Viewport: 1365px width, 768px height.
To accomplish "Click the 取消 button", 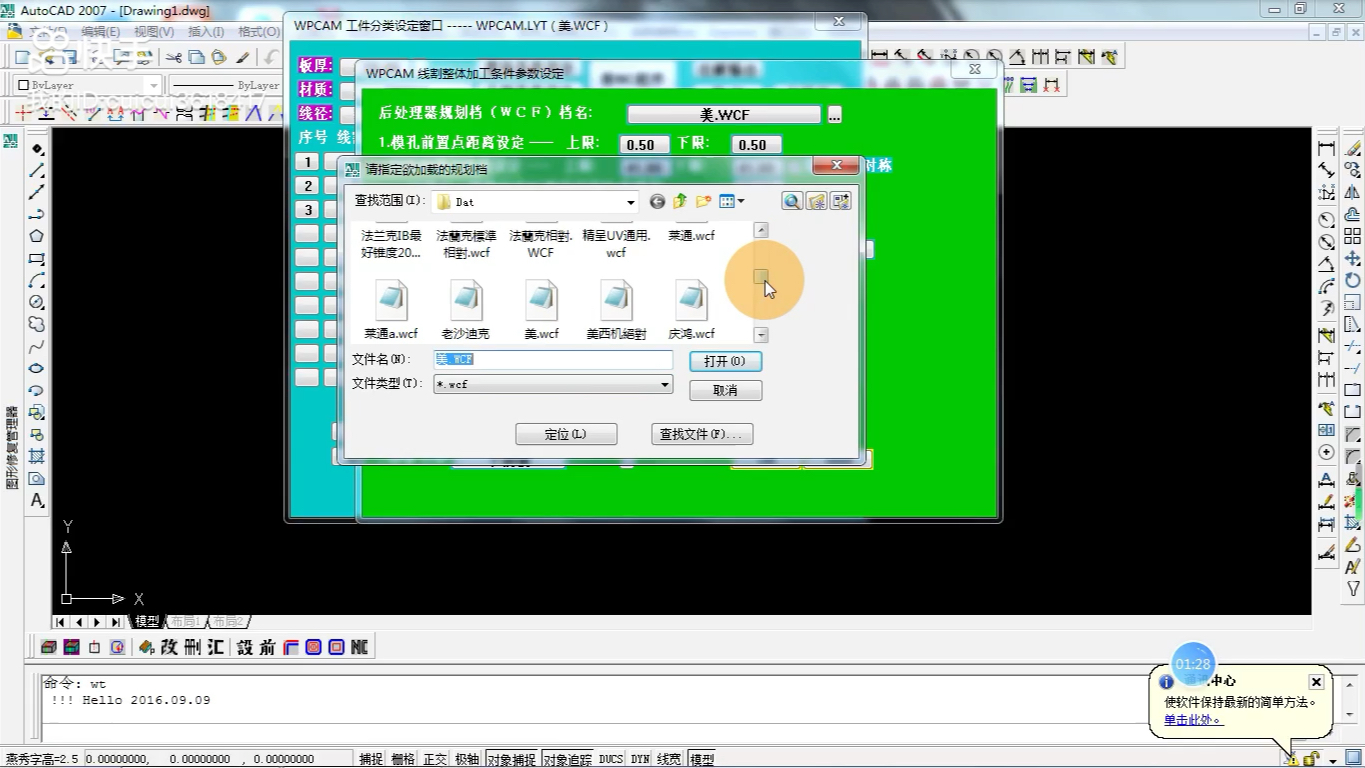I will pos(725,390).
